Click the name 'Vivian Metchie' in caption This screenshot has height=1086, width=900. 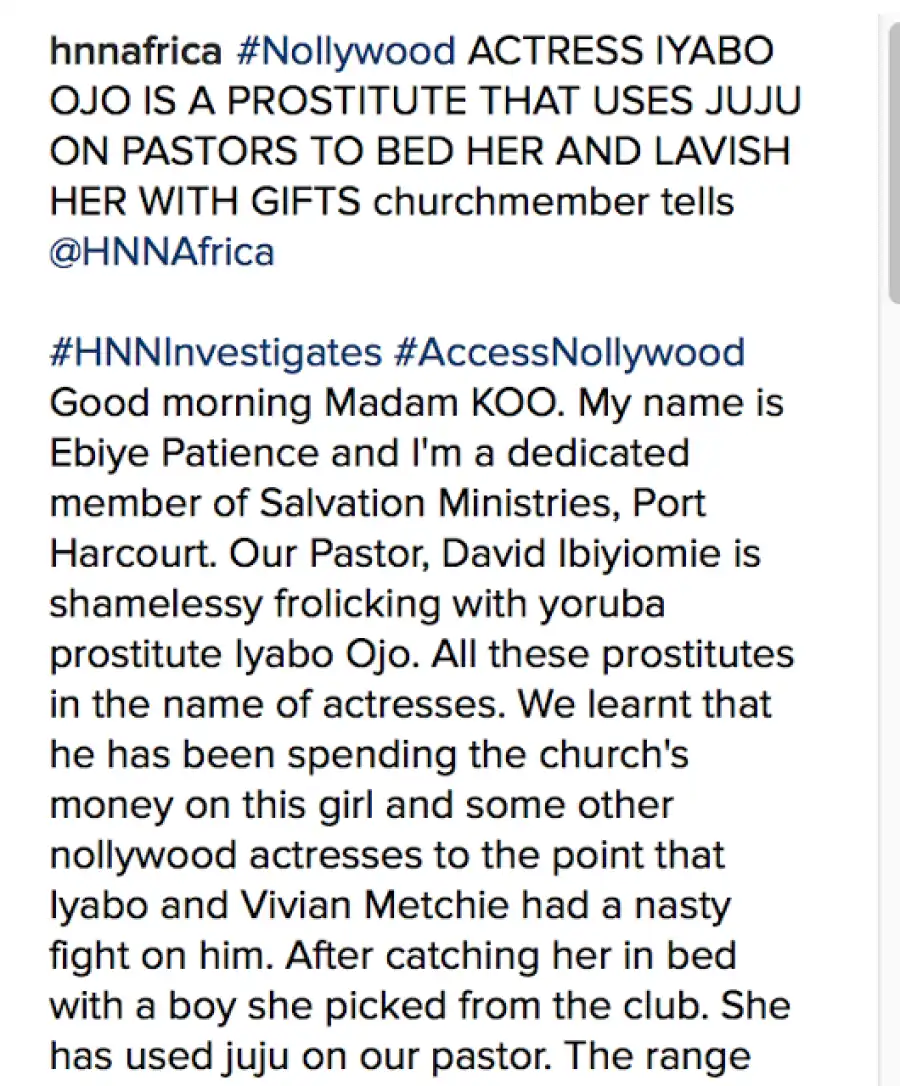coord(375,905)
